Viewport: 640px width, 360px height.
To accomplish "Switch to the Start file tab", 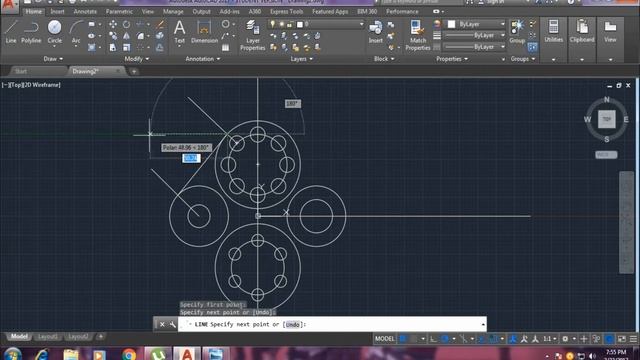I will click(x=21, y=71).
